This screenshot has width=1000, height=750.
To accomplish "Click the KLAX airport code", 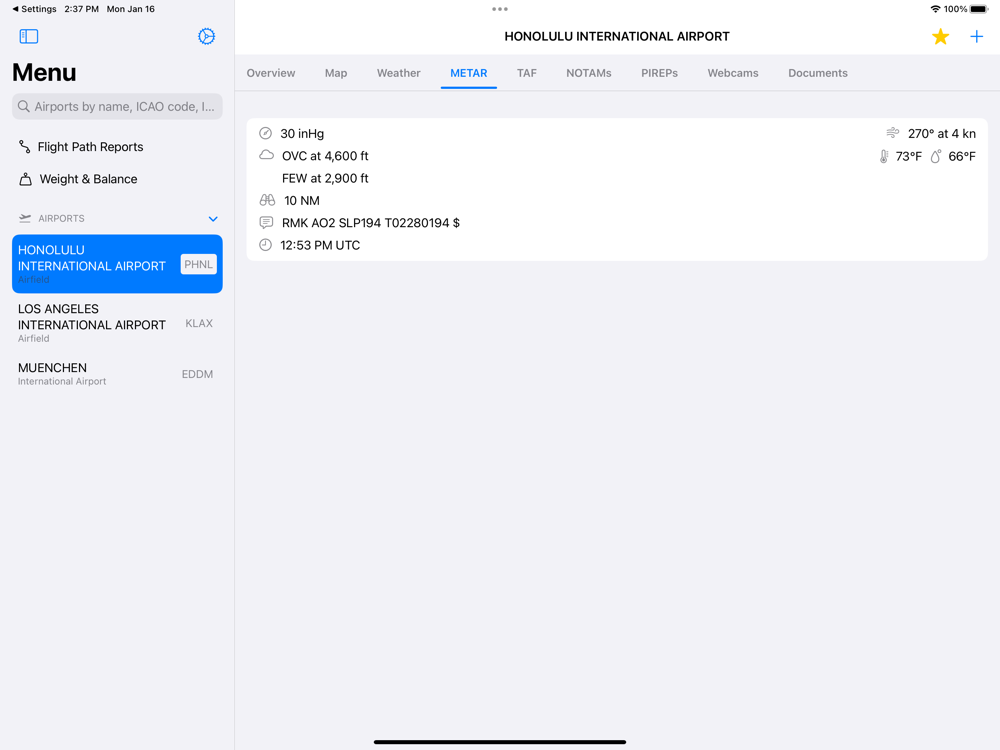I will (199, 323).
